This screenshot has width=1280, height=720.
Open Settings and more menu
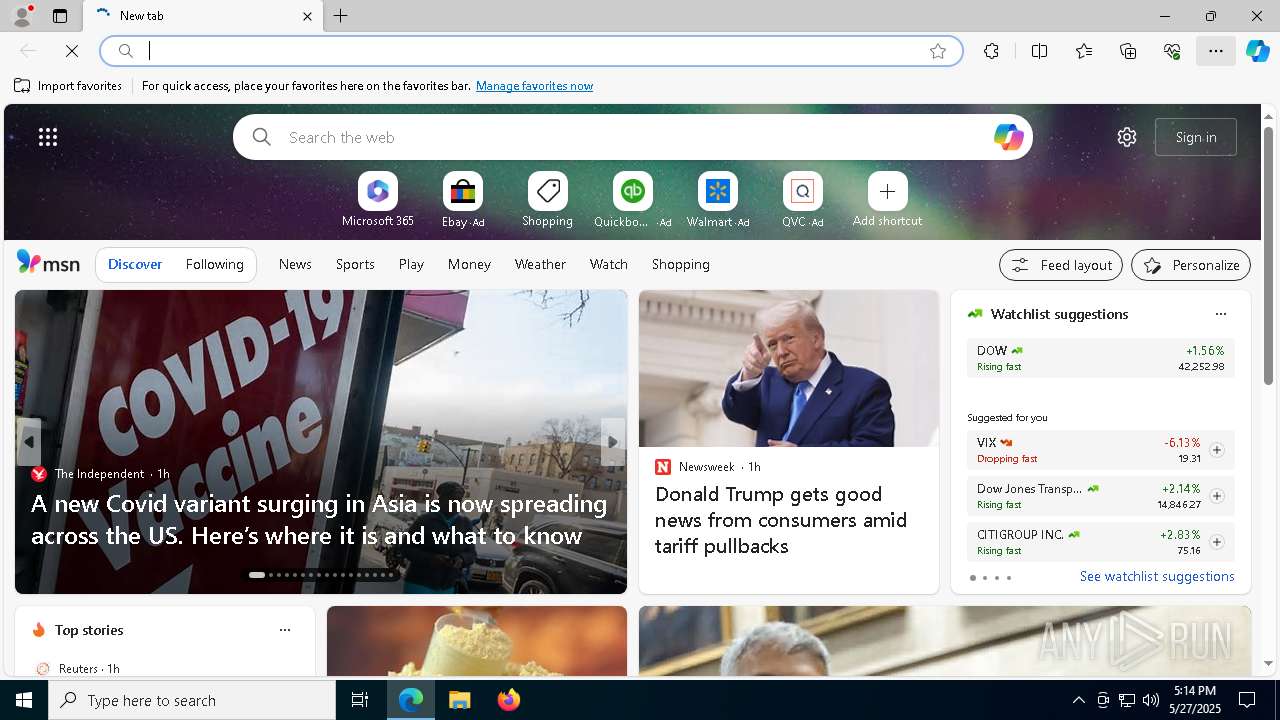click(1216, 51)
